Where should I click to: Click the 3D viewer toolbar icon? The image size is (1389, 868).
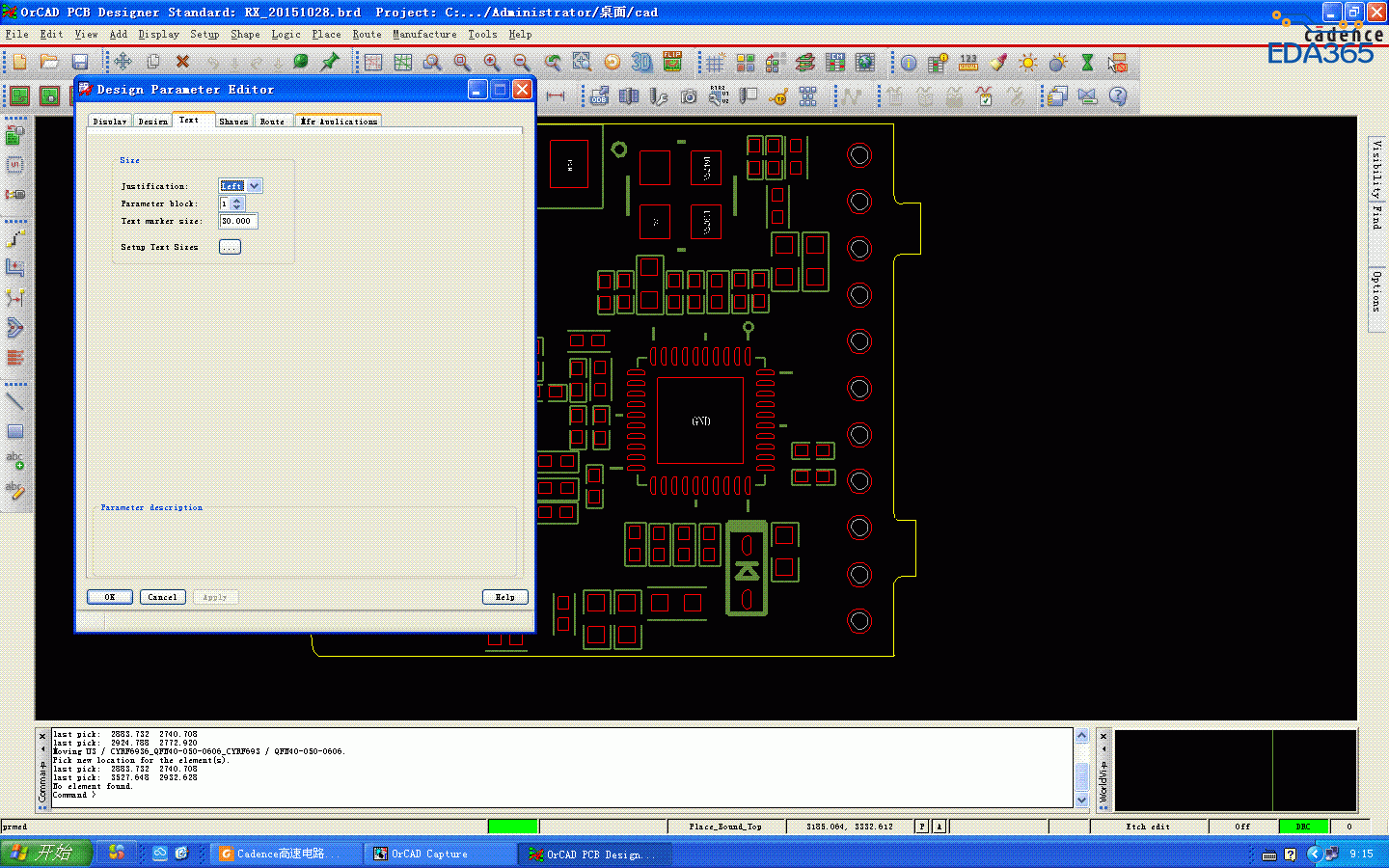641,63
